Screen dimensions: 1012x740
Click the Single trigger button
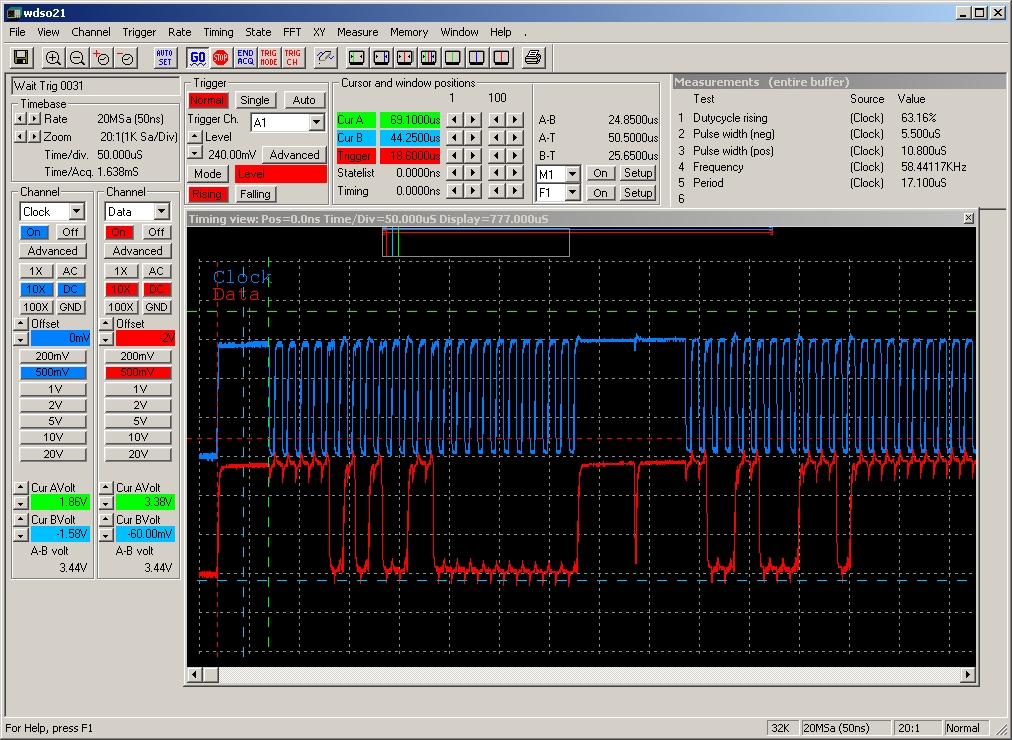pos(254,100)
